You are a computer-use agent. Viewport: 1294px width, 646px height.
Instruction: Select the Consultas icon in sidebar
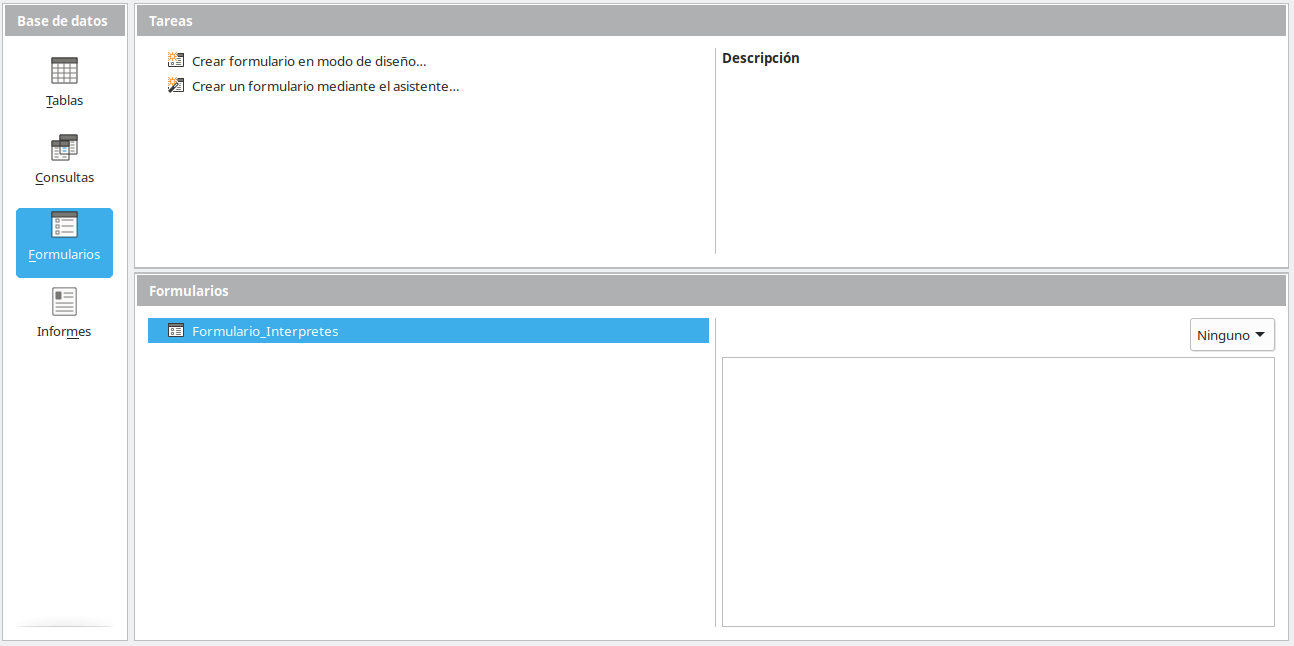(x=64, y=148)
